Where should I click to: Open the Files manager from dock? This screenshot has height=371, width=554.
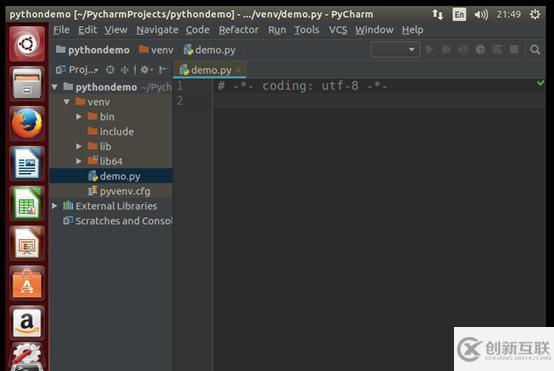tap(27, 84)
